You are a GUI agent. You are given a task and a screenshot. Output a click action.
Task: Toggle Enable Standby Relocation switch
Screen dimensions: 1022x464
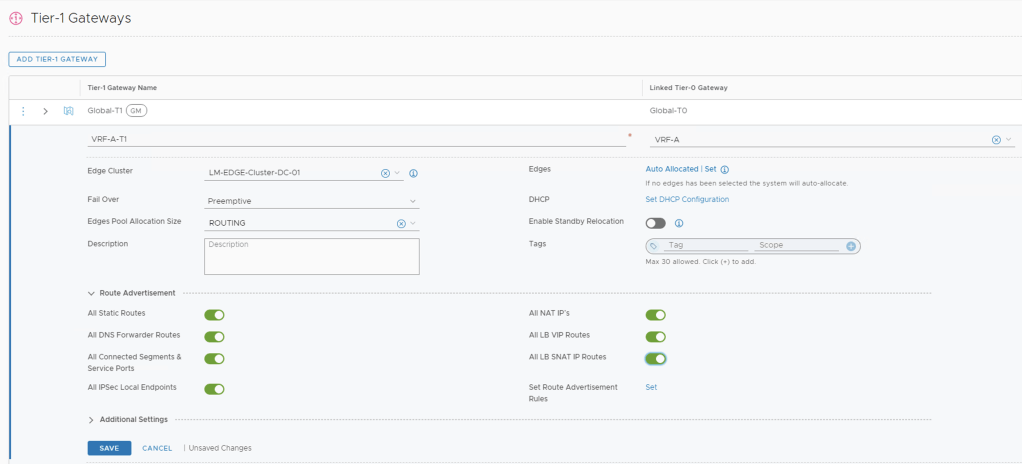point(656,223)
